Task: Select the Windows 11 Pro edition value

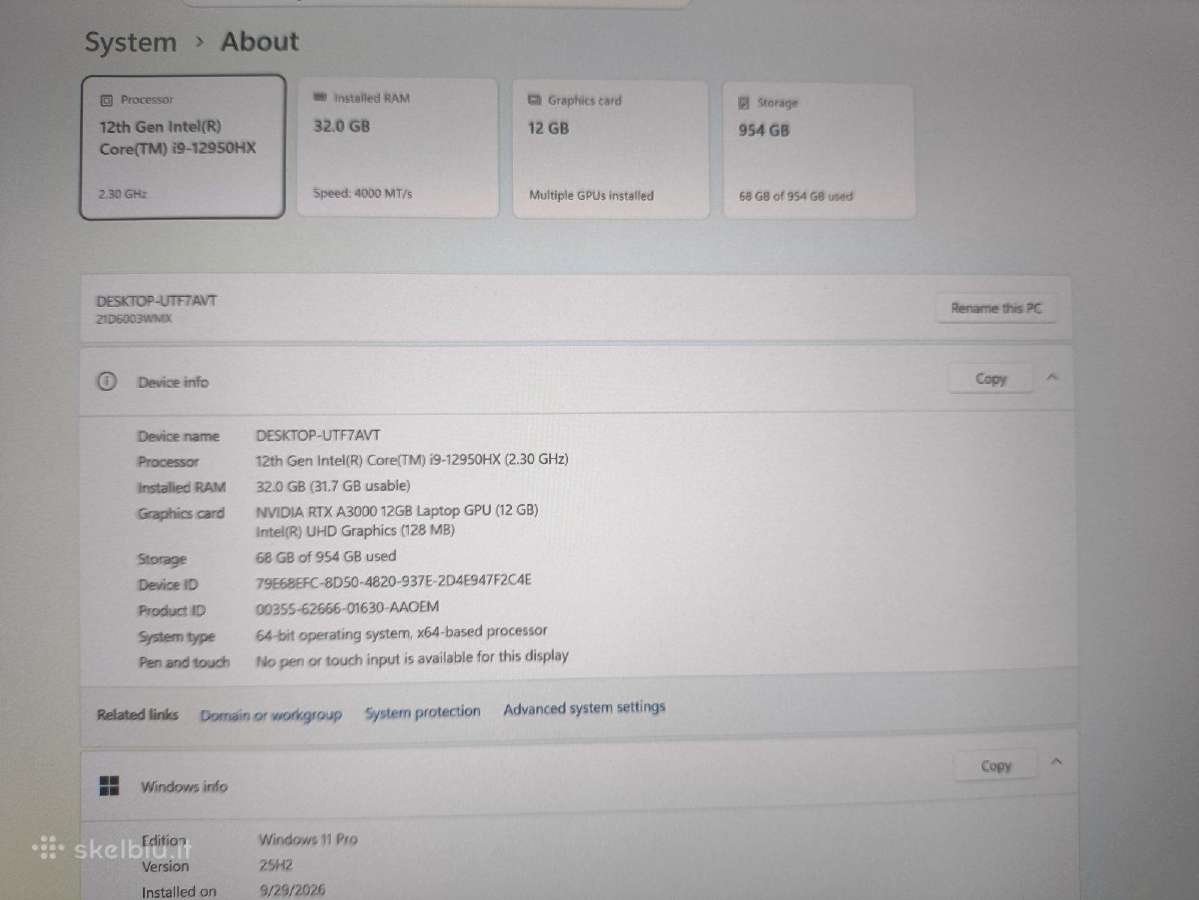Action: pyautogui.click(x=308, y=839)
